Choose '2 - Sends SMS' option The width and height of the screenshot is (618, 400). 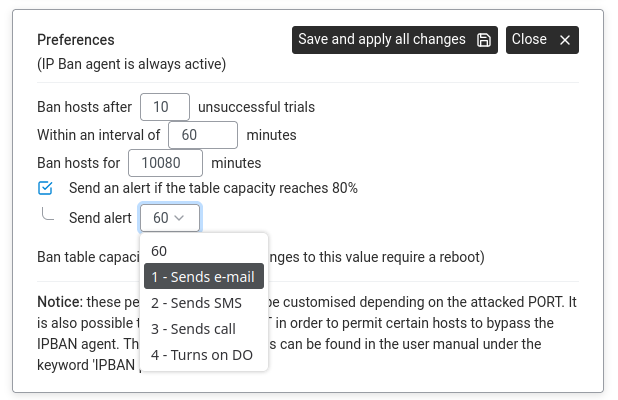pos(204,303)
